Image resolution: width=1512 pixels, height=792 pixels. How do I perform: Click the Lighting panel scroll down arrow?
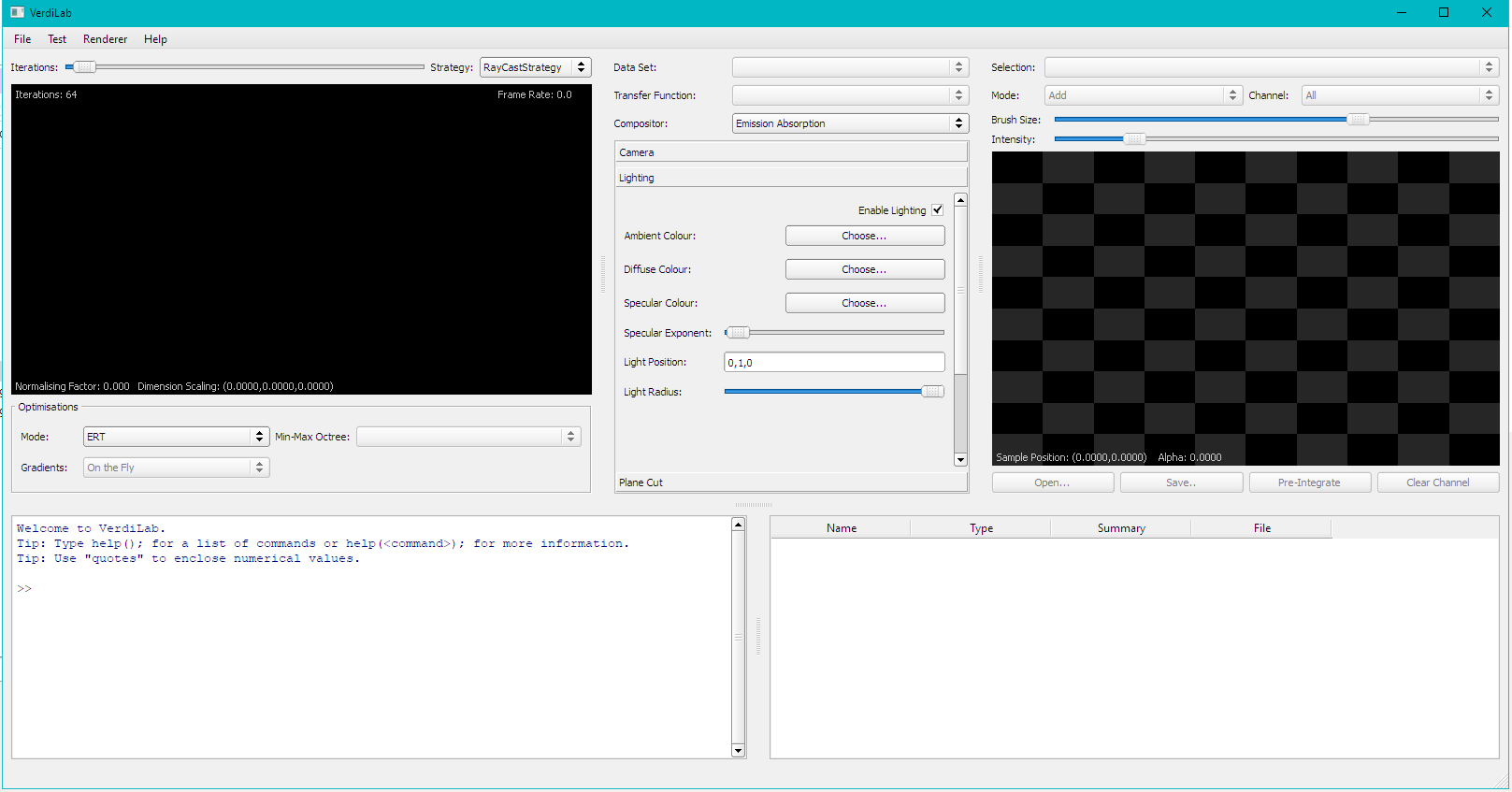pos(960,459)
